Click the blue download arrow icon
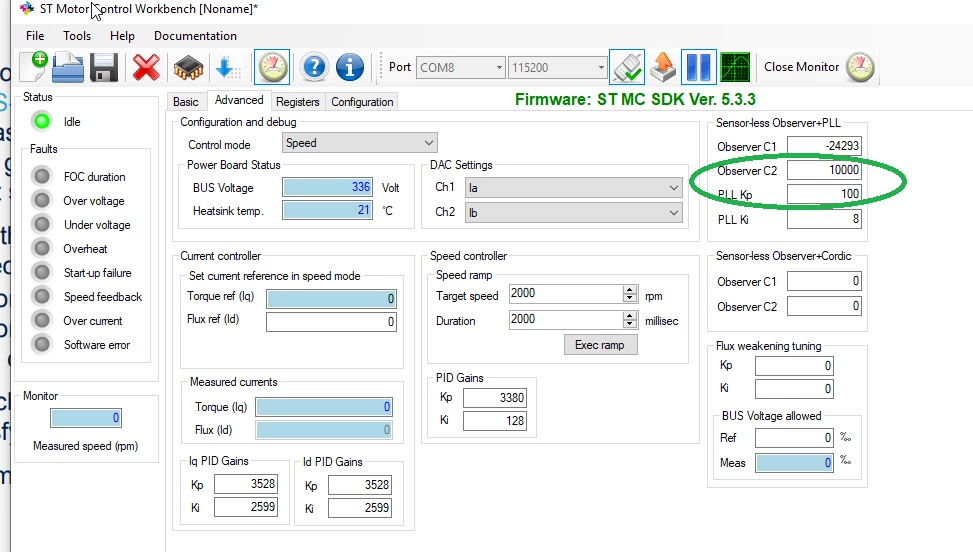The height and width of the screenshot is (552, 973). tap(227, 68)
